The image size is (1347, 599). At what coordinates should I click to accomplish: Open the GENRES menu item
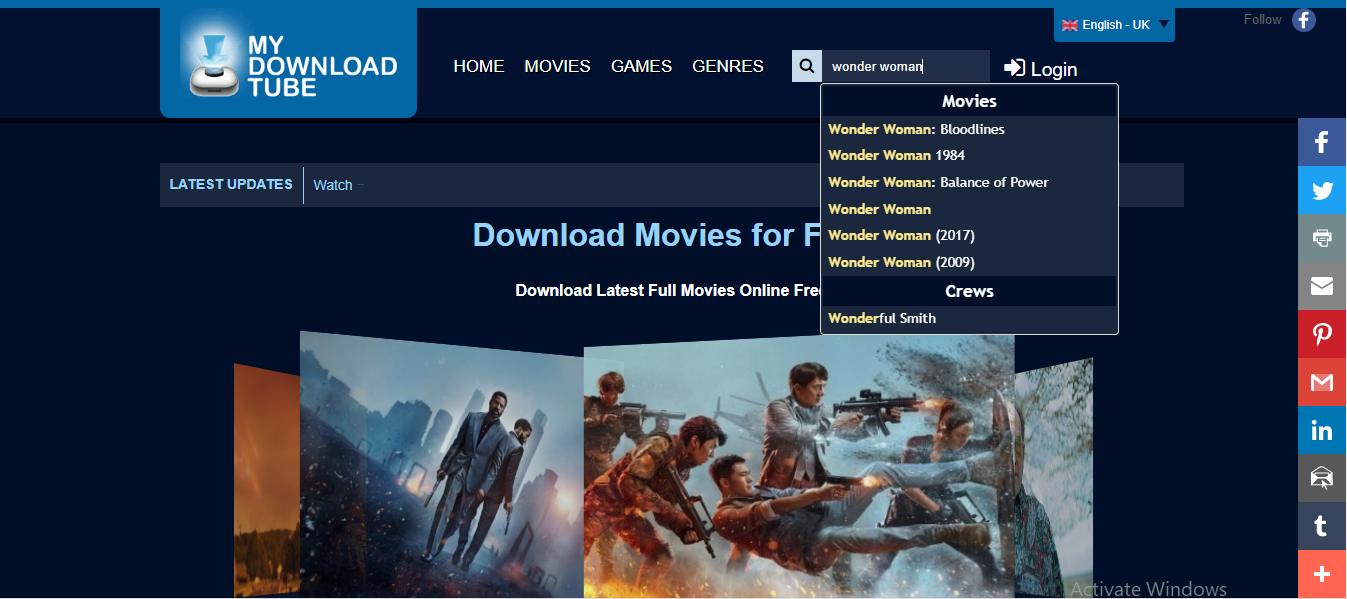(728, 66)
